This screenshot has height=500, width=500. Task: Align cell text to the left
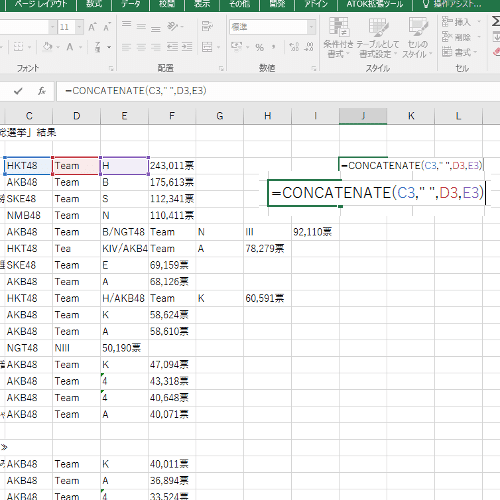(126, 47)
